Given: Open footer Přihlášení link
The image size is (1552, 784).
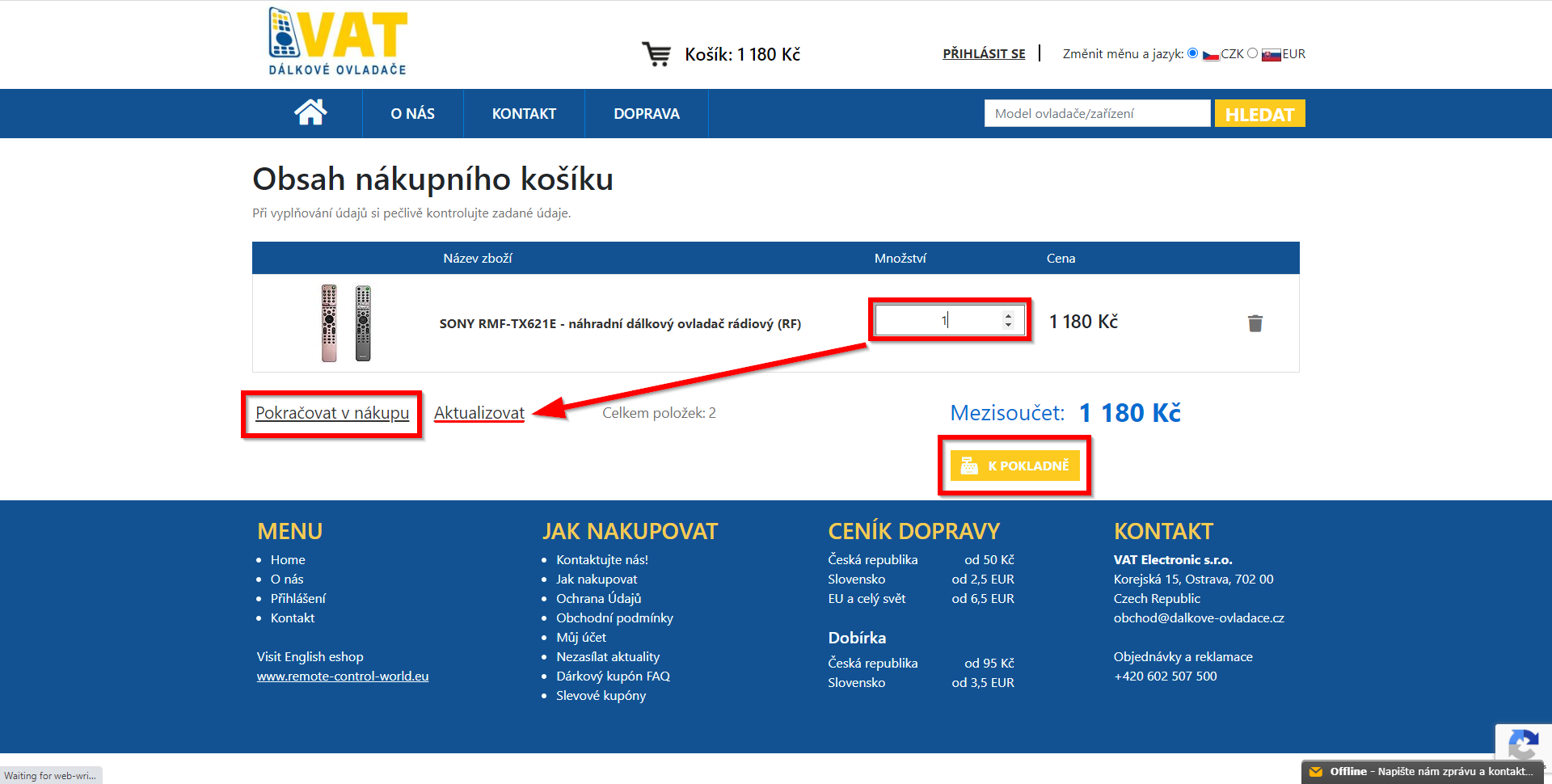Looking at the screenshot, I should coord(298,598).
